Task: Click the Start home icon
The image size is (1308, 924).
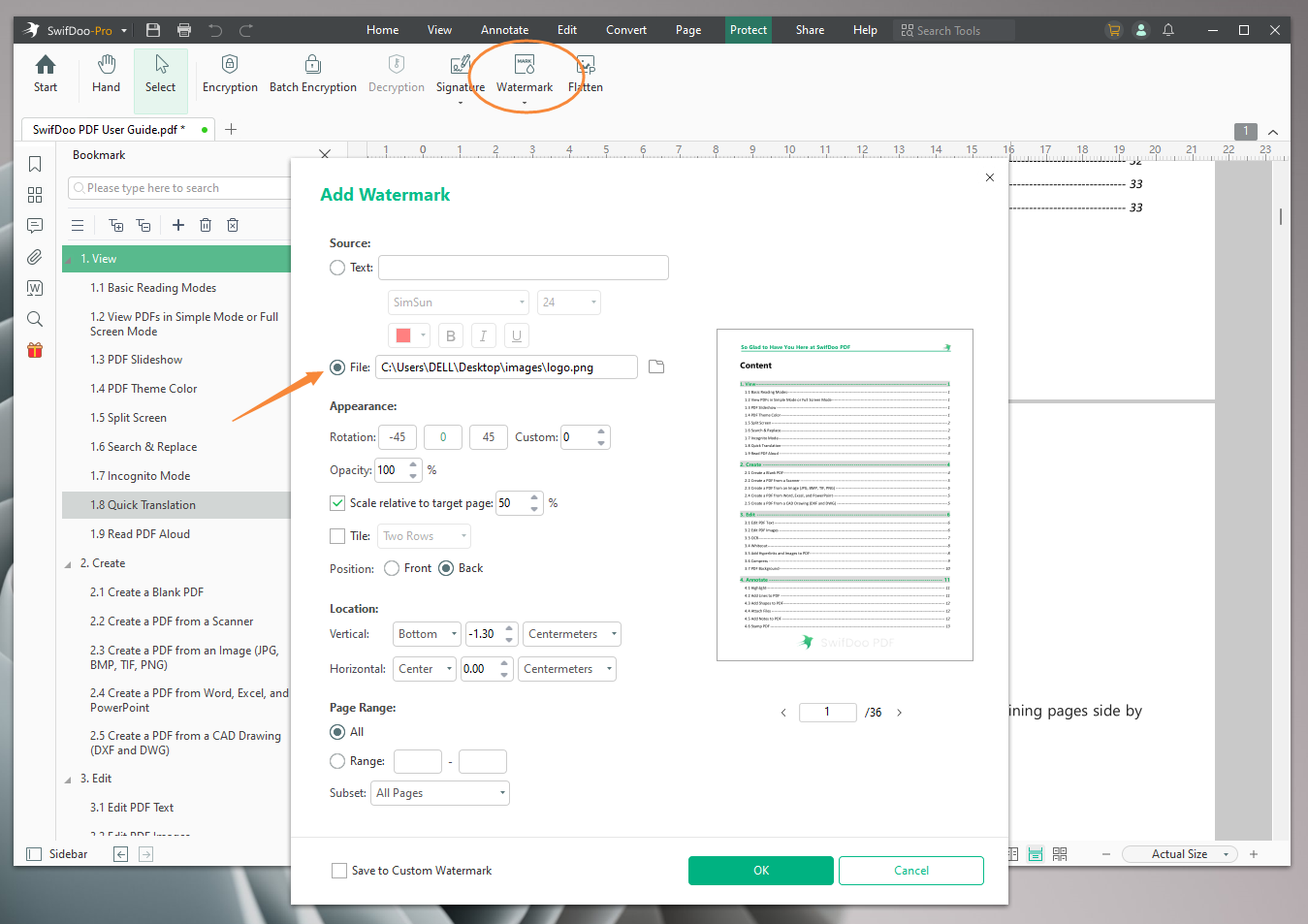Action: 46,74
